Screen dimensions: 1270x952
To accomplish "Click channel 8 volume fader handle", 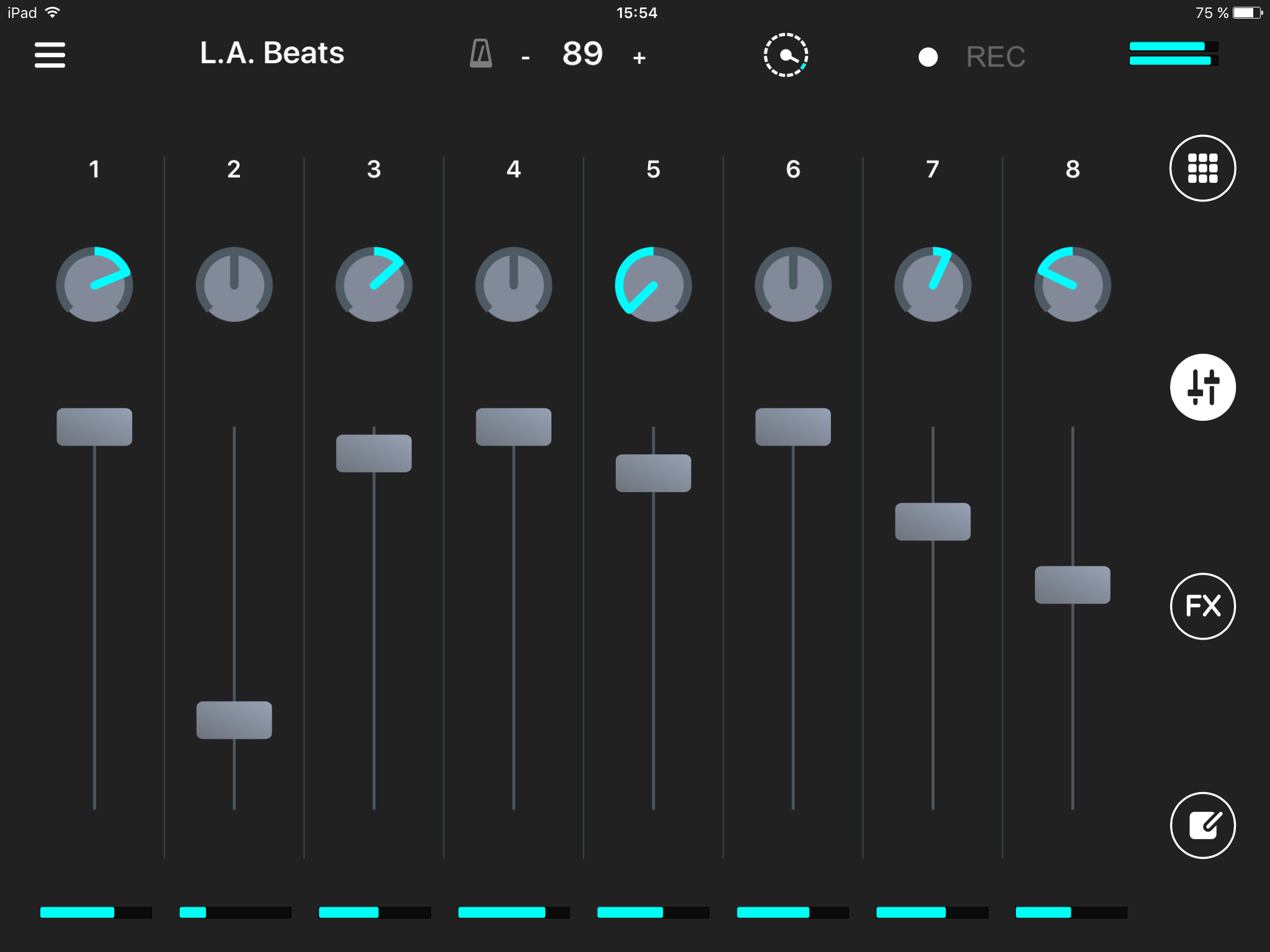I will [x=1072, y=584].
